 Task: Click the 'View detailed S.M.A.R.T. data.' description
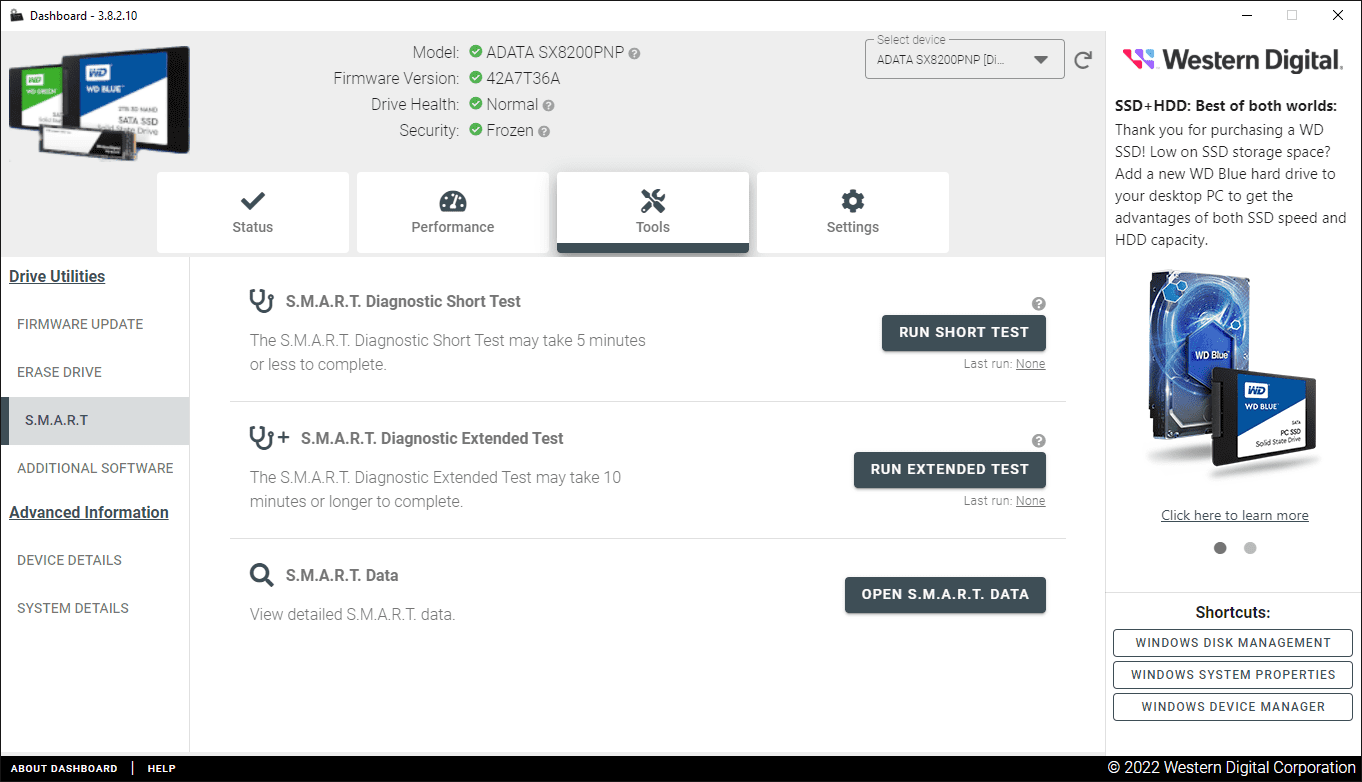[352, 615]
